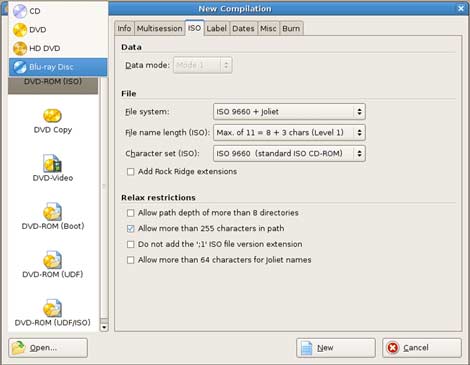Switch to the Multisession tab
Screen dimensions: 470x365
(159, 28)
